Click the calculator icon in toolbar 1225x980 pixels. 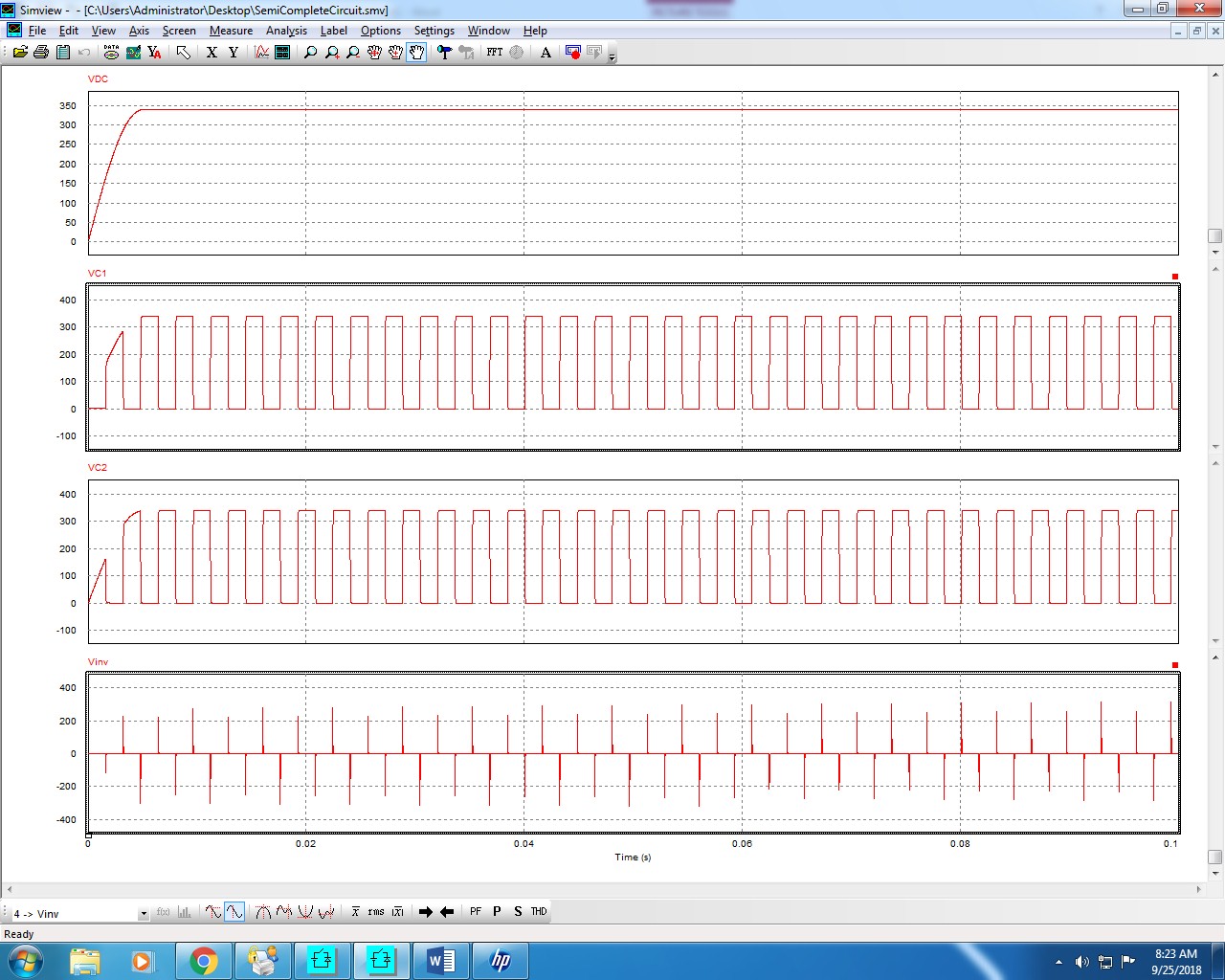282,52
